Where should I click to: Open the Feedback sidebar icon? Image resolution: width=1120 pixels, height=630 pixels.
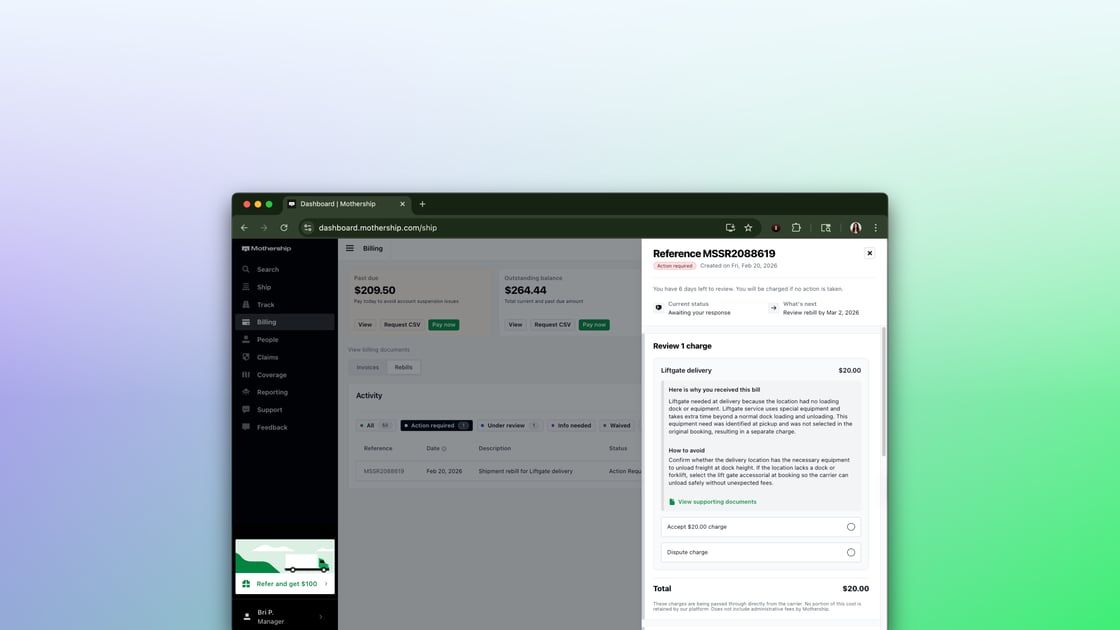pyautogui.click(x=245, y=426)
